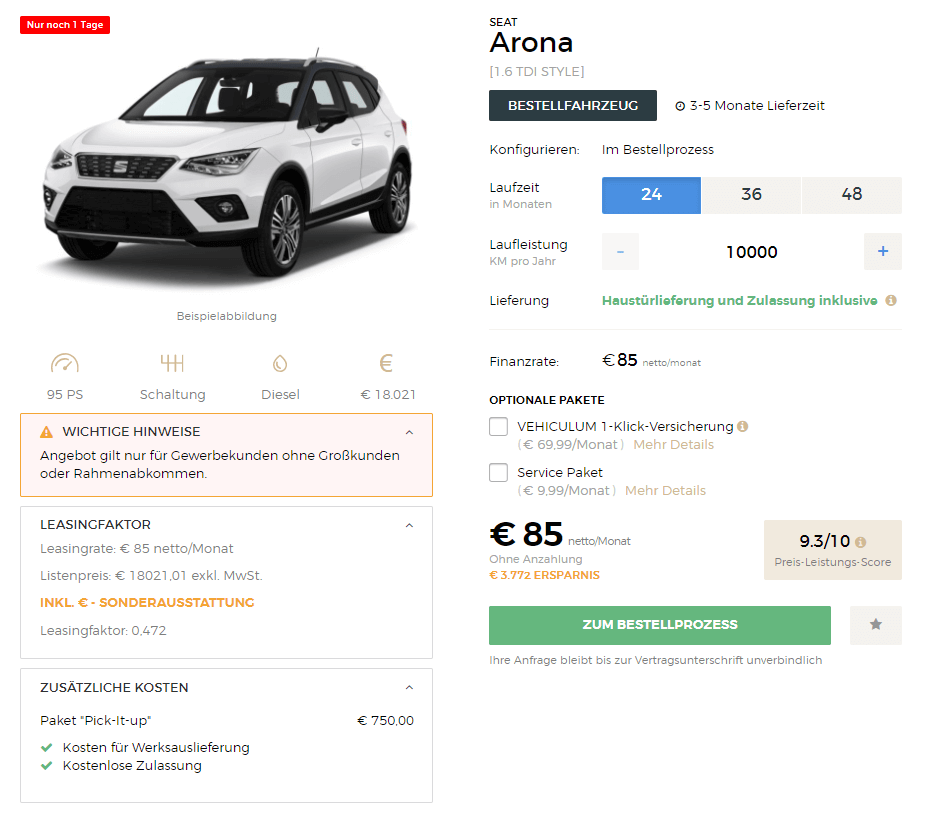Collapse the Leasingfaktor panel
Screen dimensions: 935x824
tap(409, 525)
